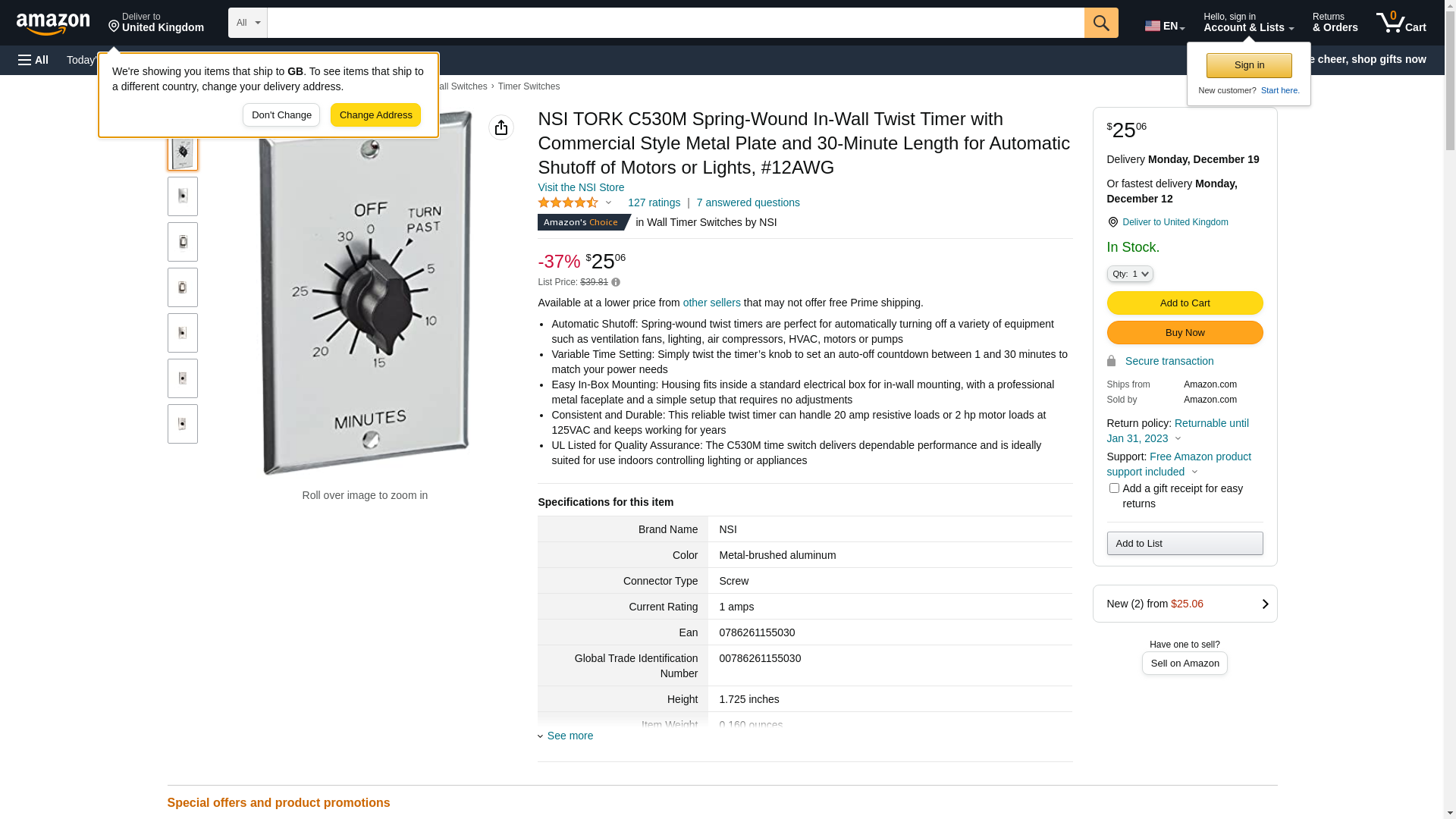Open the Visit the NSI Store link

[581, 187]
